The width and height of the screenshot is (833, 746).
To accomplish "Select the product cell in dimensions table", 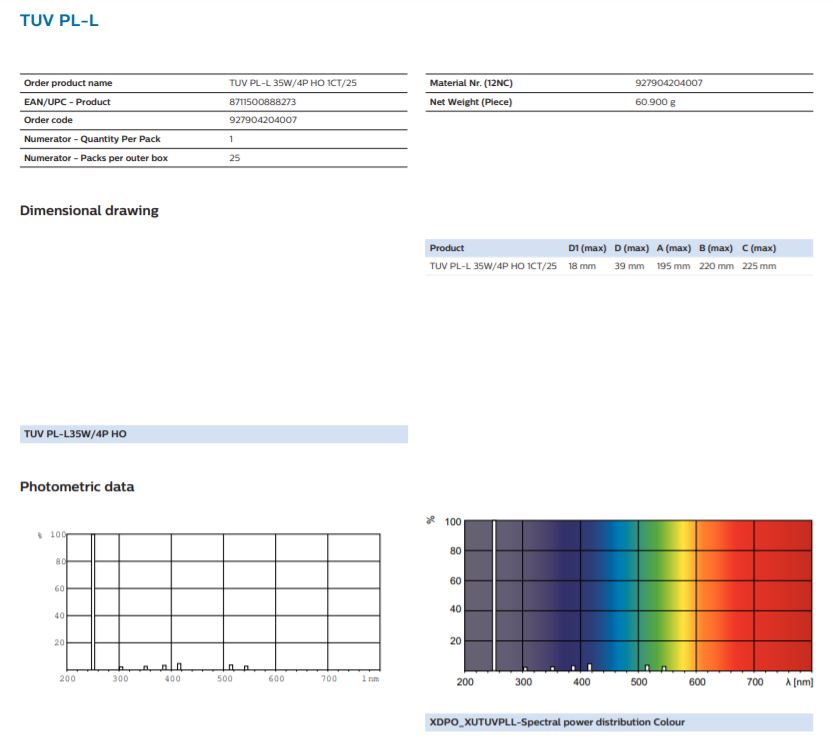I will [493, 266].
